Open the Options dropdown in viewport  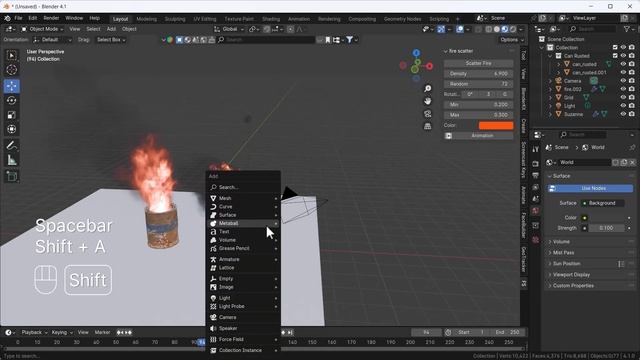pos(511,40)
